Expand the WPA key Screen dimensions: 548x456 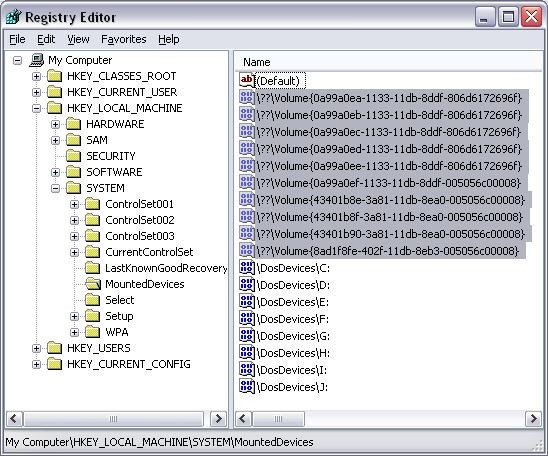(74, 332)
